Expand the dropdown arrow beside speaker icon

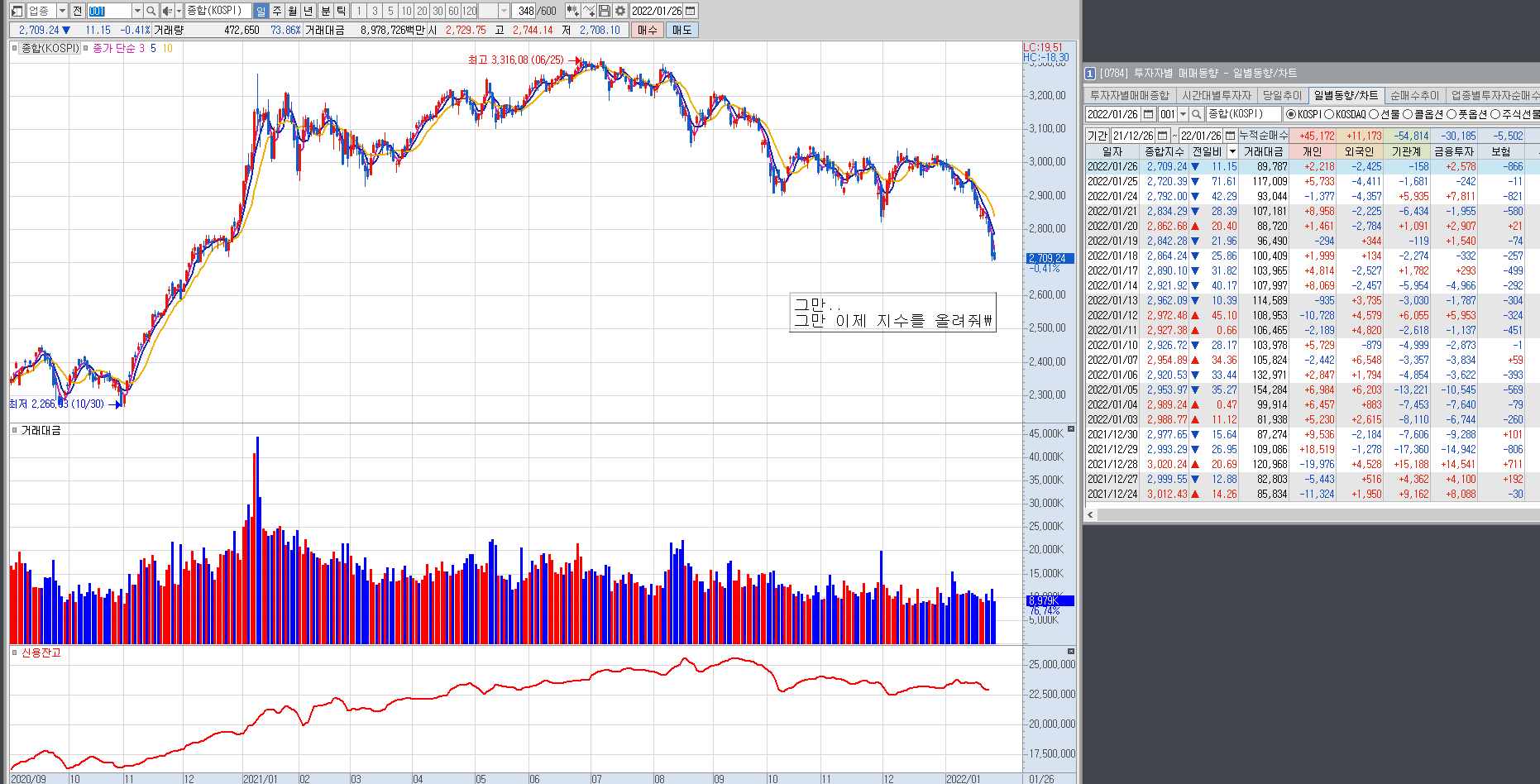pyautogui.click(x=179, y=11)
